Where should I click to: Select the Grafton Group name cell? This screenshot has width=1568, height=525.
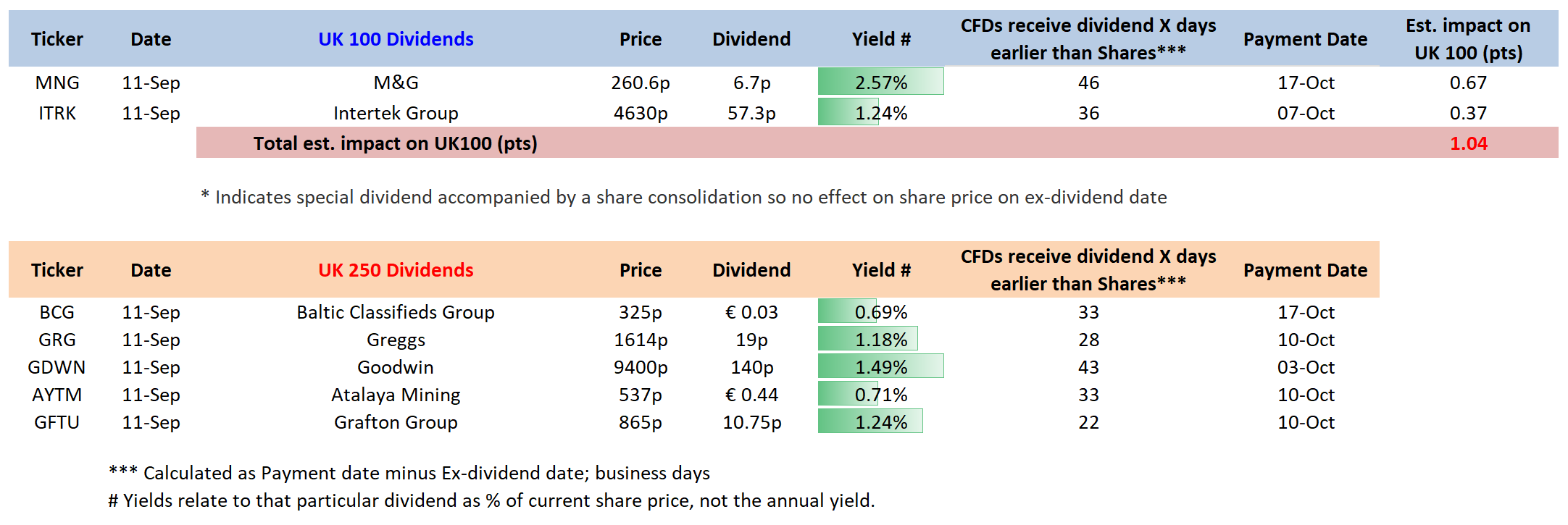pyautogui.click(x=396, y=422)
